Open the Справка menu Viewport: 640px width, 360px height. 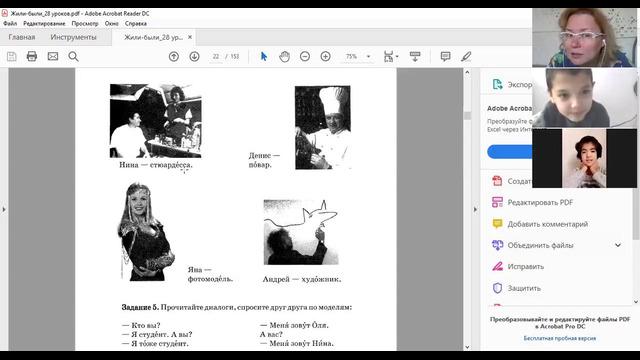[x=136, y=24]
